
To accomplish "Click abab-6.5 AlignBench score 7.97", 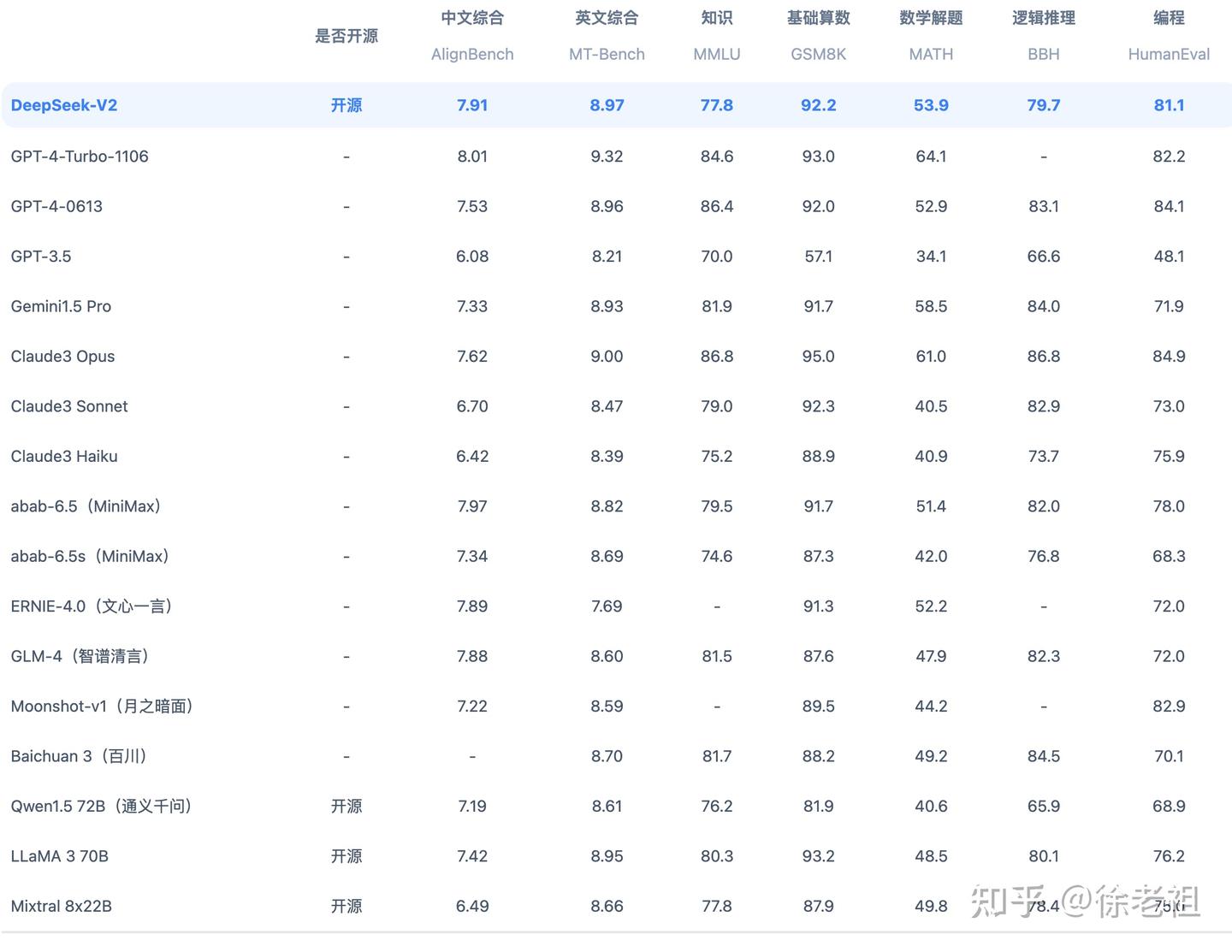I will [472, 506].
